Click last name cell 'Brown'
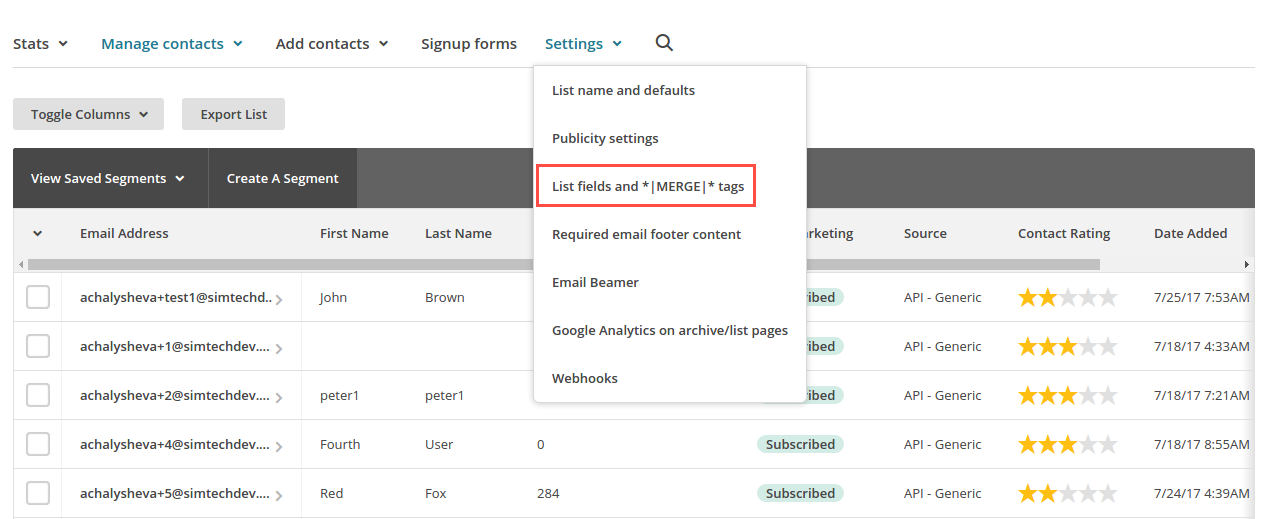The width and height of the screenshot is (1262, 519). (x=444, y=297)
